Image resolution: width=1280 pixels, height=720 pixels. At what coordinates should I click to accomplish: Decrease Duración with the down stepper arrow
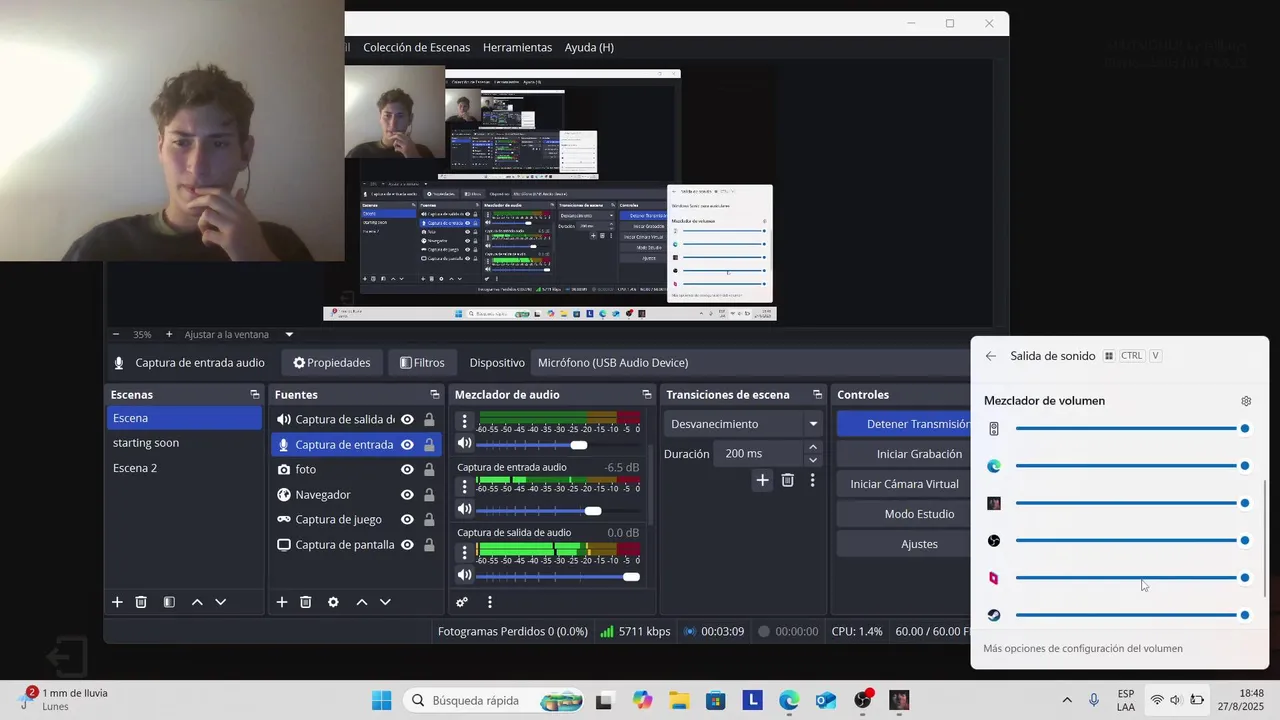point(813,460)
